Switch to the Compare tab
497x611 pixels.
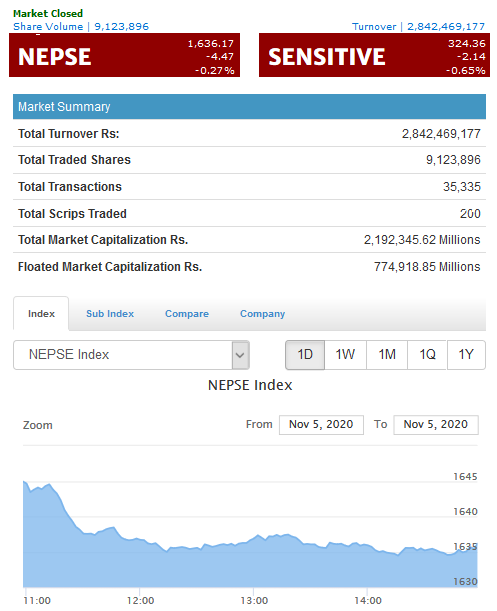(187, 314)
